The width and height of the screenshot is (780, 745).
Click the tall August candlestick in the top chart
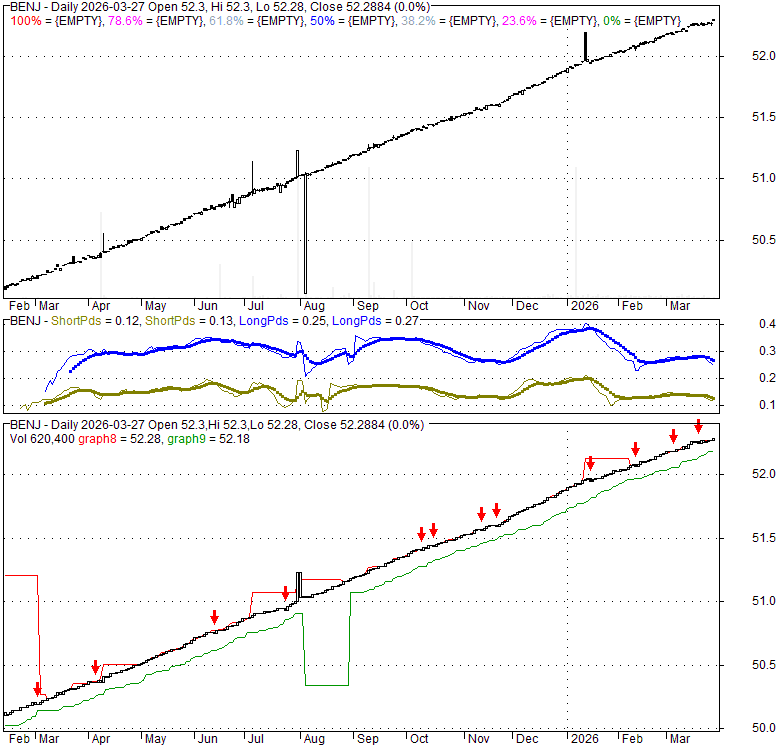coord(305,233)
